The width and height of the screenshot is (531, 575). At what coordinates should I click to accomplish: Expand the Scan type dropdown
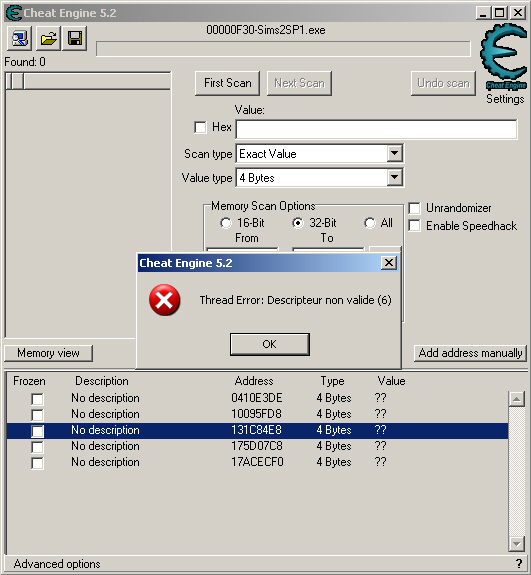395,153
